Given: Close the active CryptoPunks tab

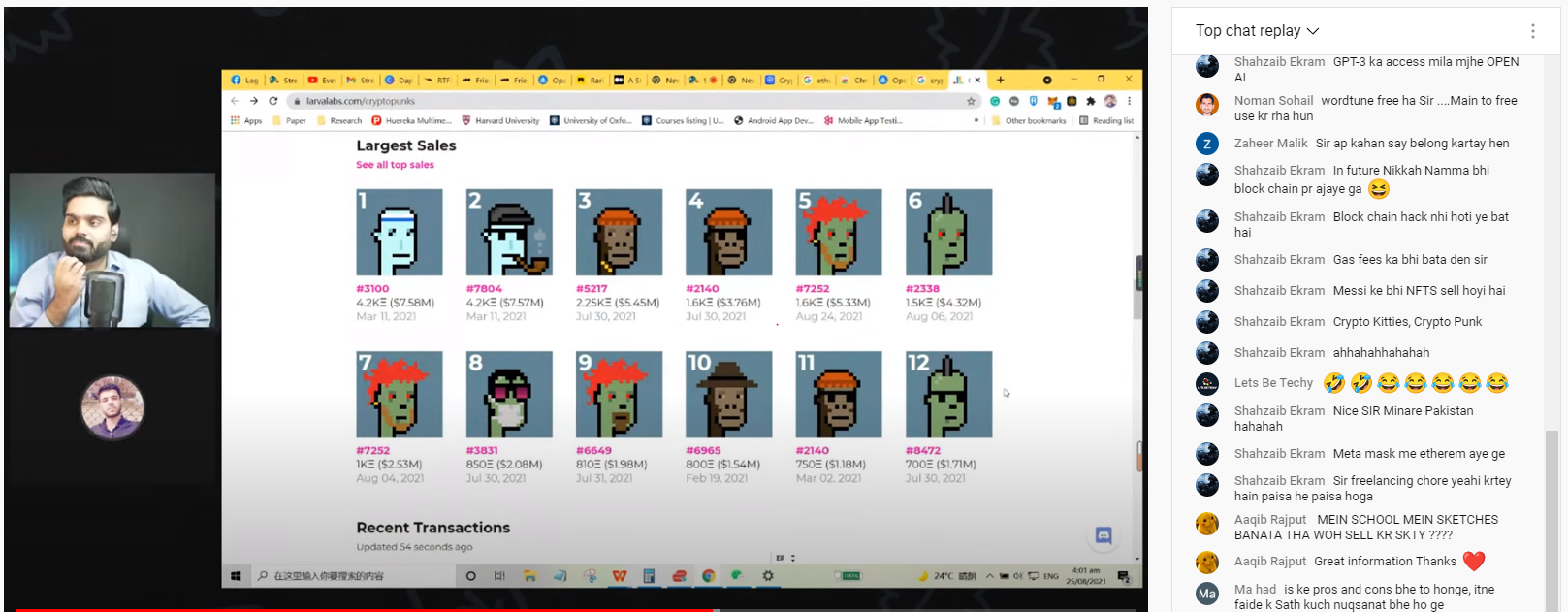Looking at the screenshot, I should 978,80.
